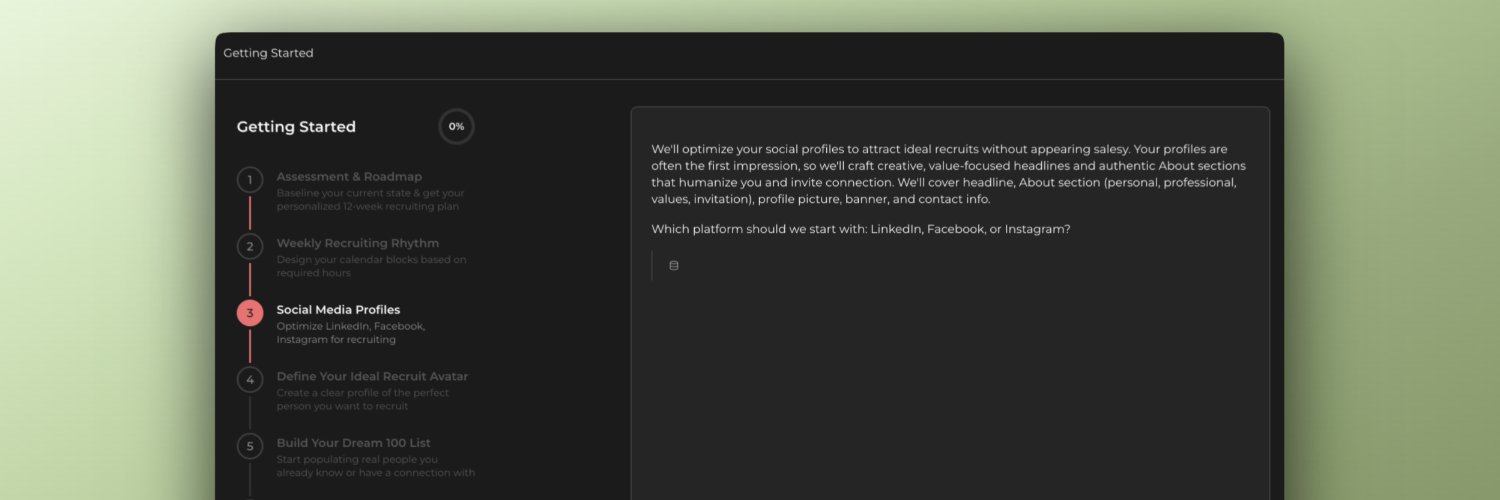Click 'Optimize LinkedIn, Facebook' description text
The width and height of the screenshot is (1500, 500).
tap(351, 333)
